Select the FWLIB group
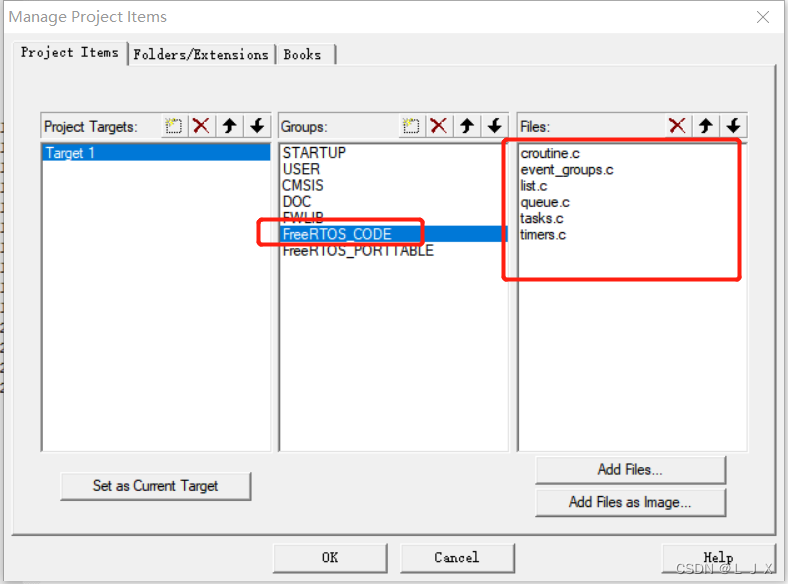788x584 pixels. (x=394, y=218)
